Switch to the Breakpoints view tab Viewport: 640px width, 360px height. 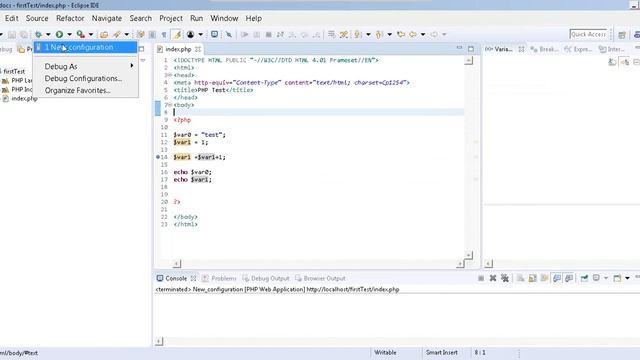pyautogui.click(x=544, y=49)
